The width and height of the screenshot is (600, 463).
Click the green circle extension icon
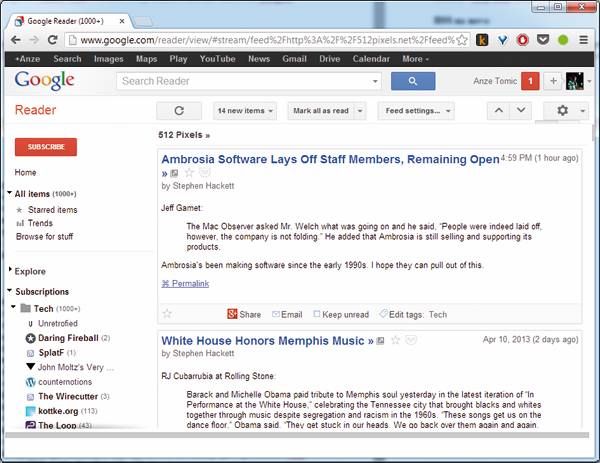pyautogui.click(x=563, y=40)
